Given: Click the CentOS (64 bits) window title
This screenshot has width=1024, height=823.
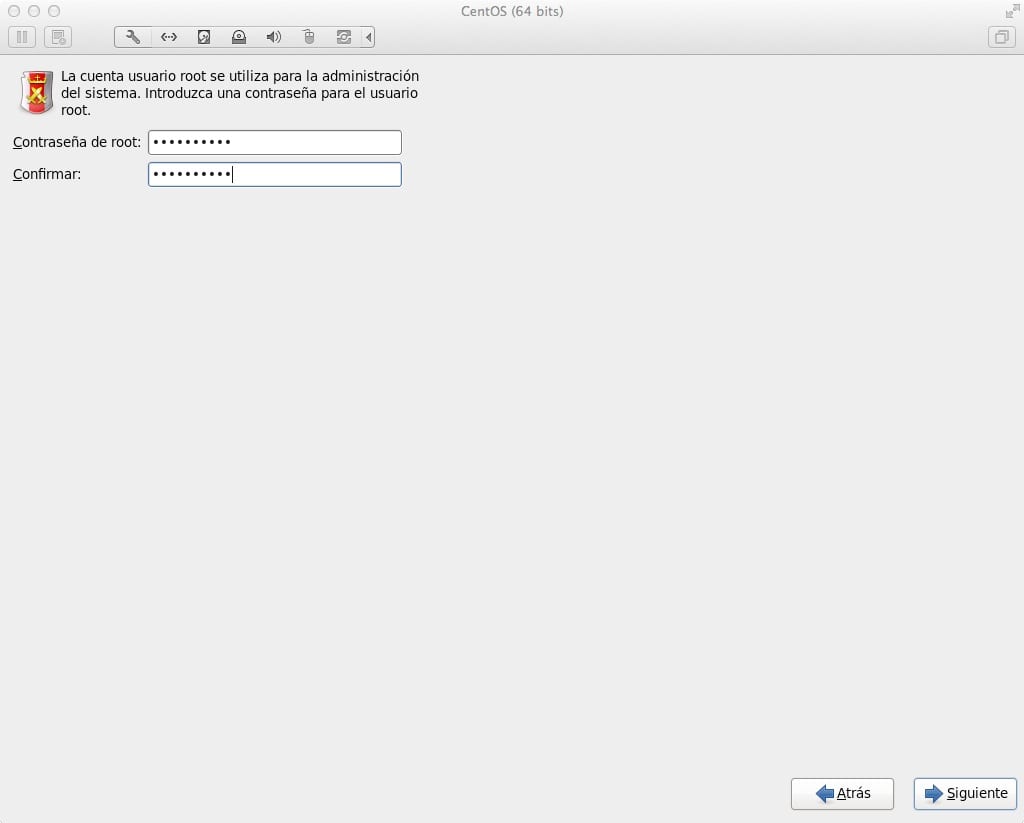Looking at the screenshot, I should pos(511,11).
